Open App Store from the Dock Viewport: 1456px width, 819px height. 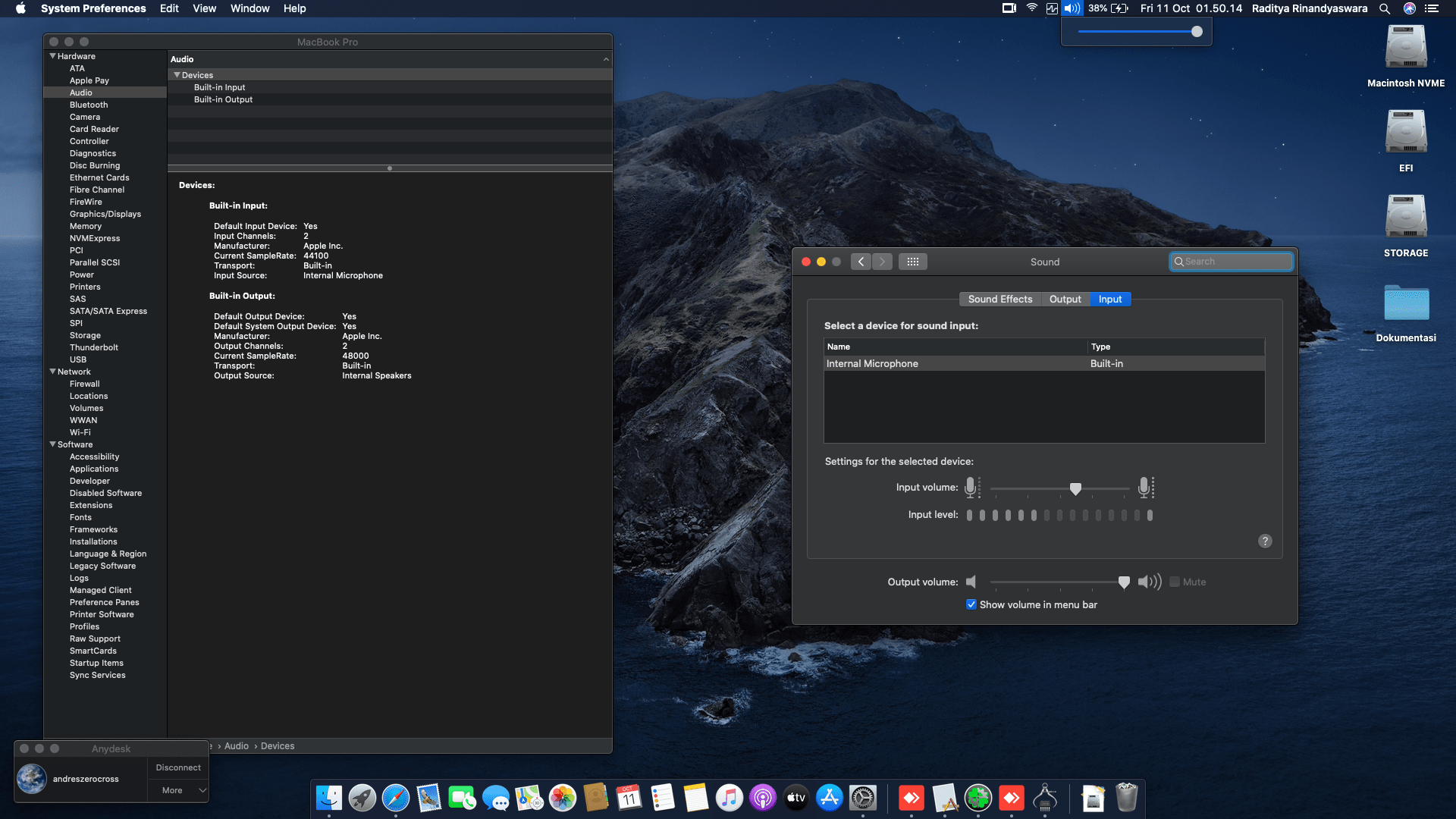830,798
